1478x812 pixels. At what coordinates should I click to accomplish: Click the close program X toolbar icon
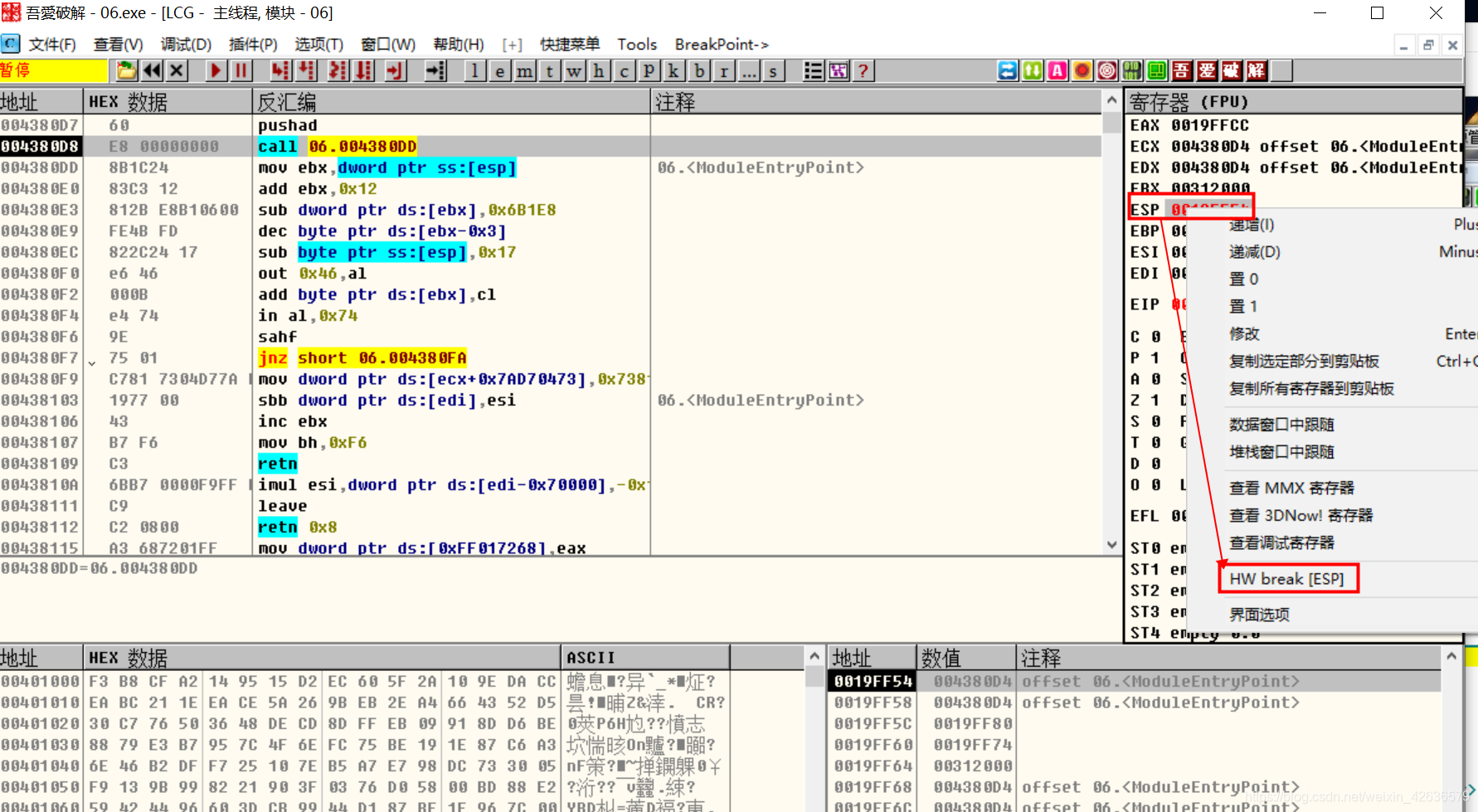point(177,71)
